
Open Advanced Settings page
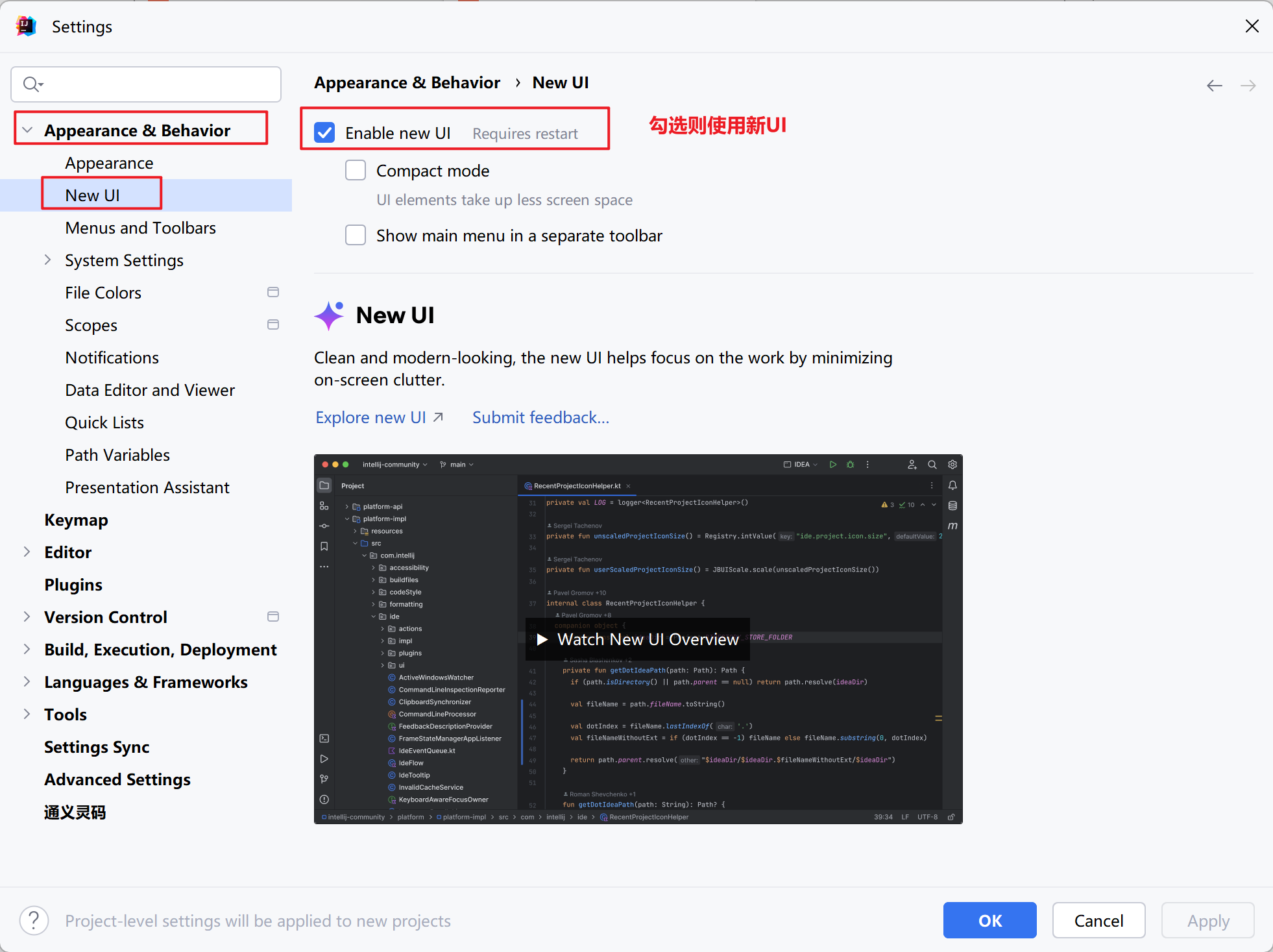pyautogui.click(x=117, y=779)
